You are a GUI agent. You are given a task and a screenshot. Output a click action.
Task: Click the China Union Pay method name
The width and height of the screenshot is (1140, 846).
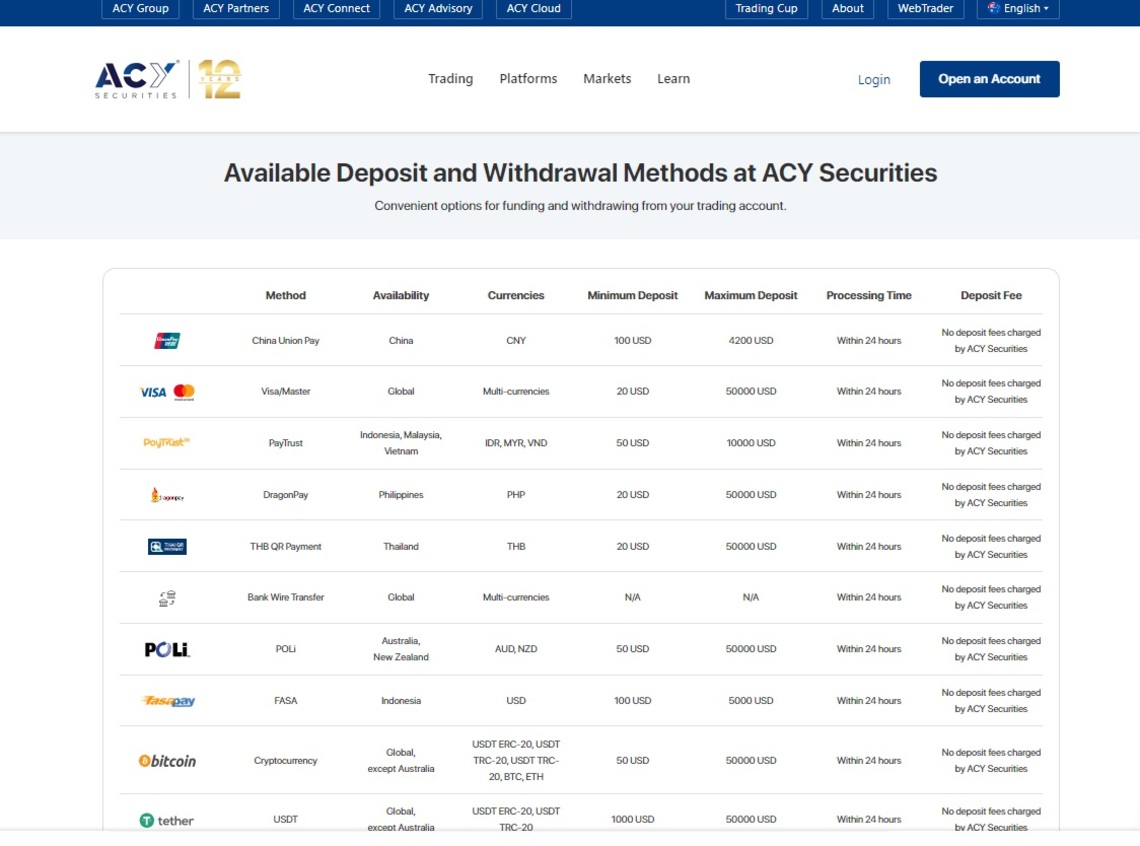coord(286,340)
